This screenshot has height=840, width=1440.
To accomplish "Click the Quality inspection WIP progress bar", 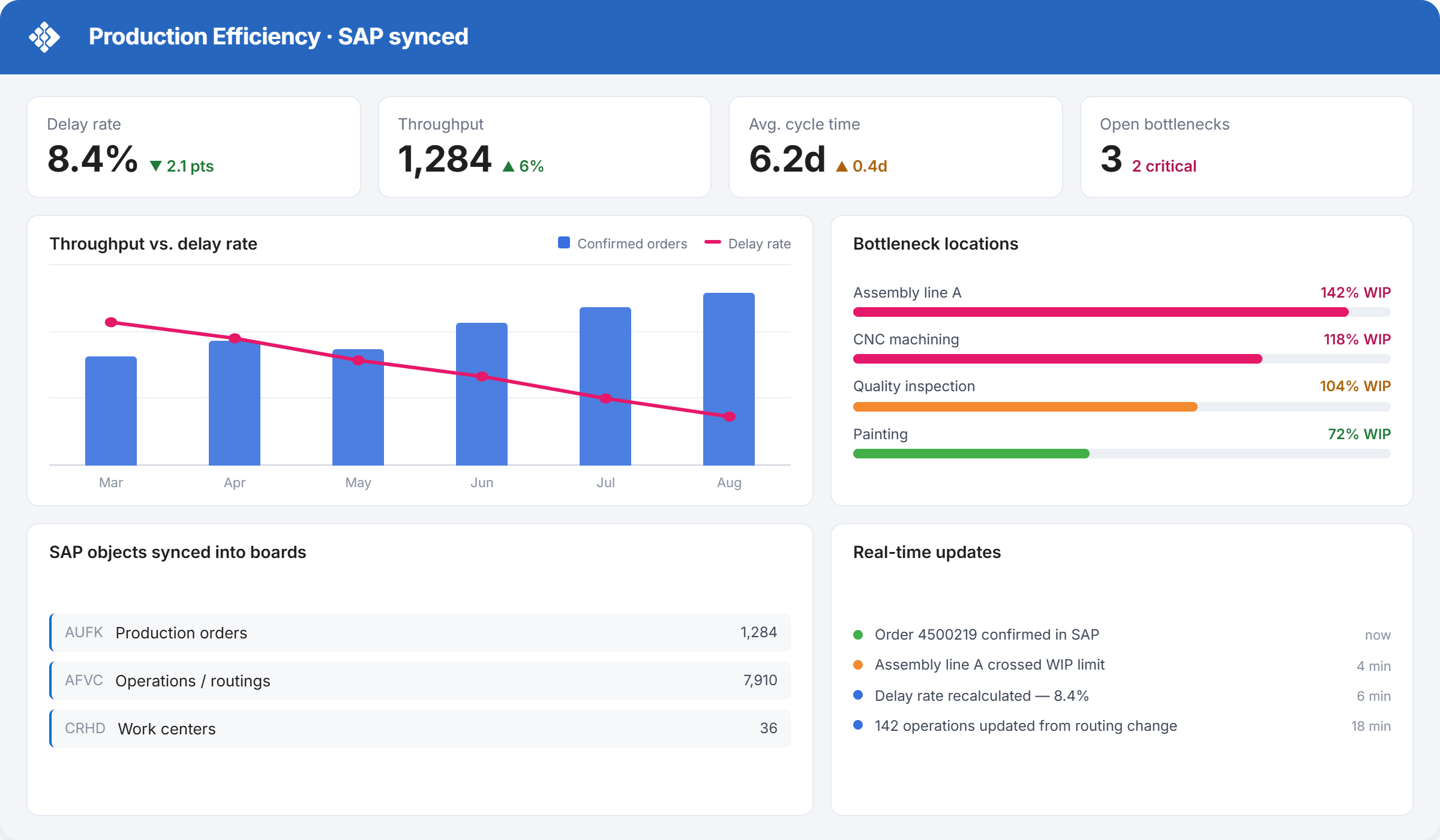I will click(1122, 407).
